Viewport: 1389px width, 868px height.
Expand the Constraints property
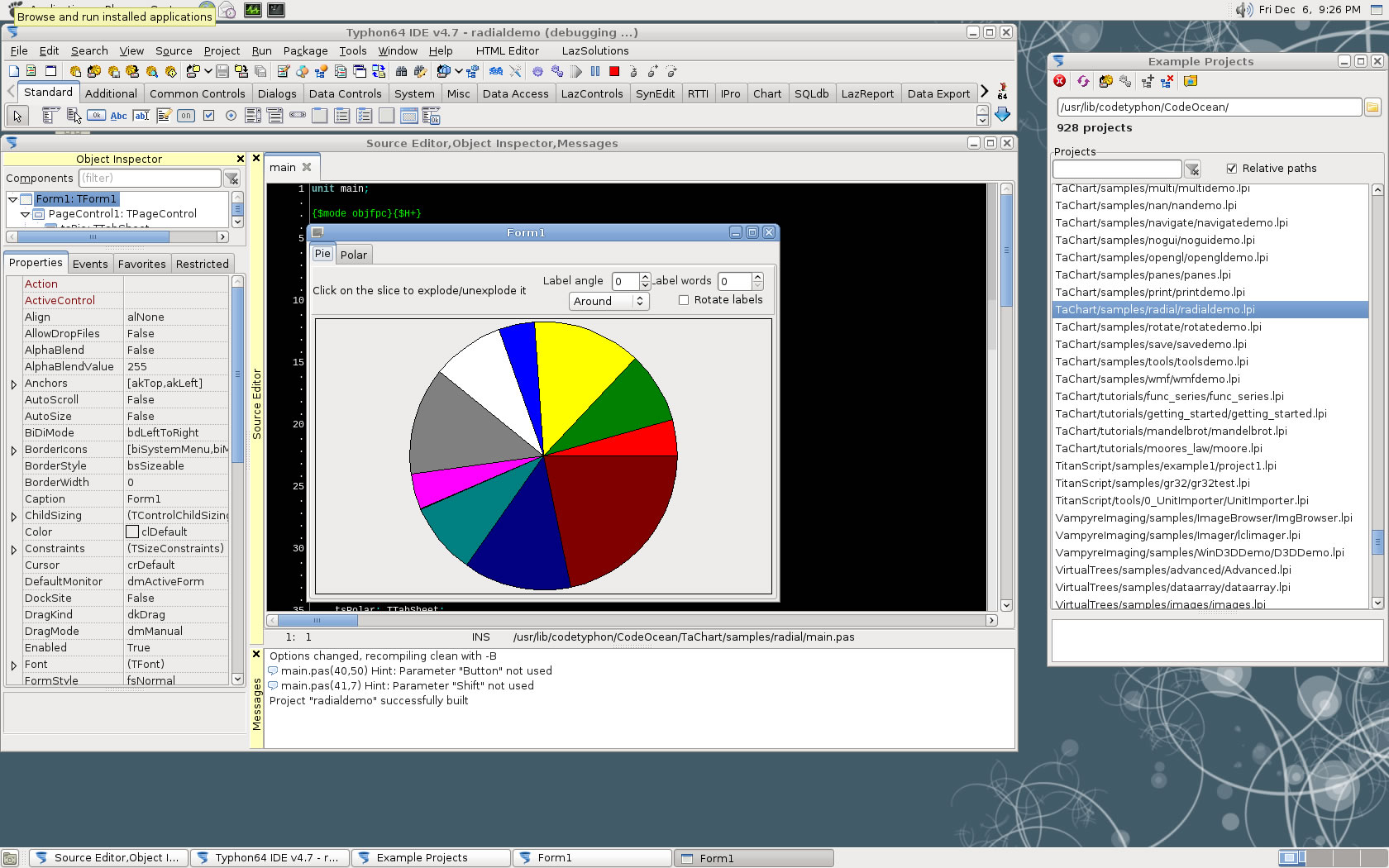pos(14,549)
